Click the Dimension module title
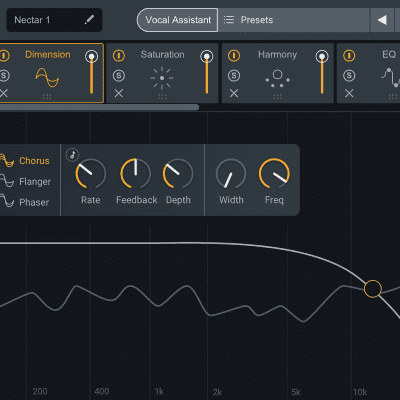The height and width of the screenshot is (400, 400). click(x=48, y=54)
